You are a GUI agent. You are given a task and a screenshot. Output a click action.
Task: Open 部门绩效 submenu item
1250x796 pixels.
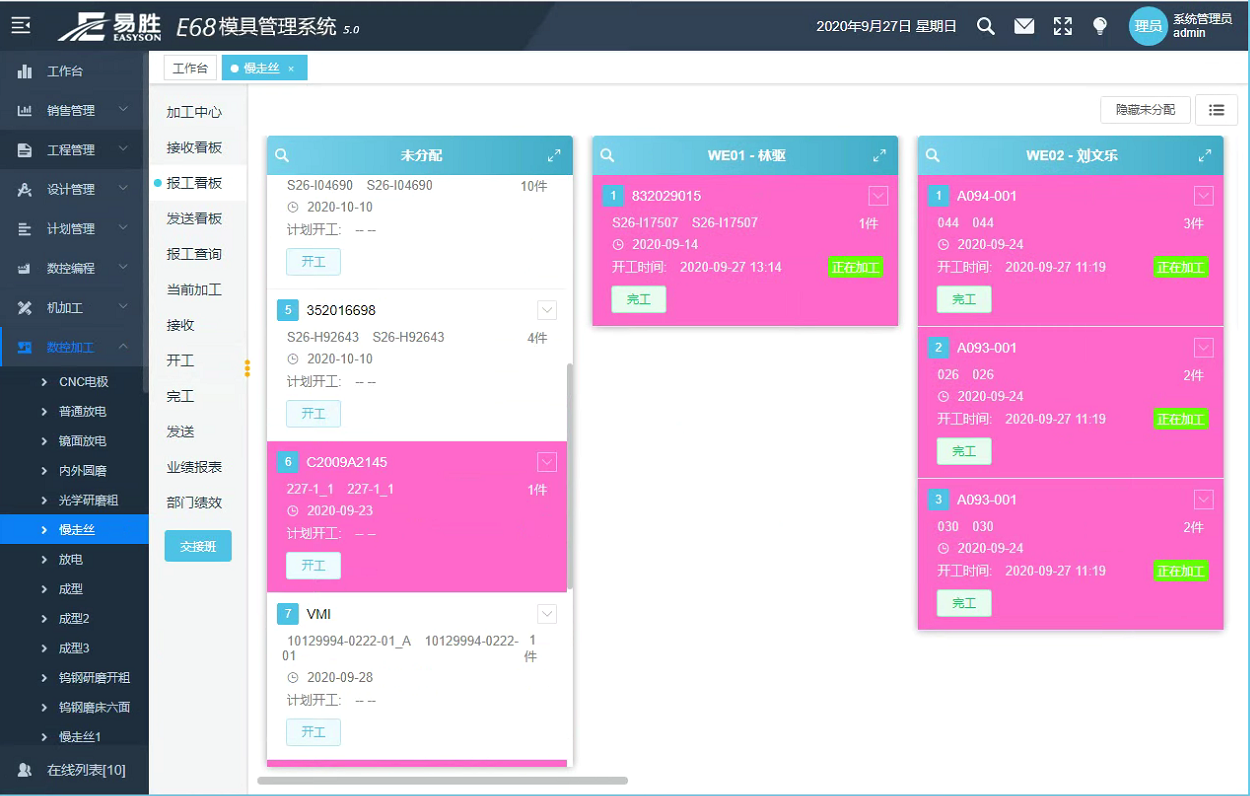[194, 503]
